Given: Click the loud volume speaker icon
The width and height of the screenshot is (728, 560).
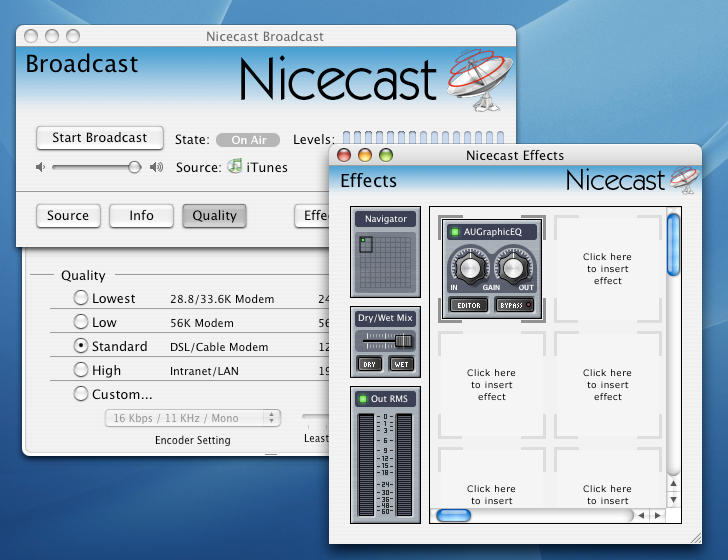Looking at the screenshot, I should point(156,167).
